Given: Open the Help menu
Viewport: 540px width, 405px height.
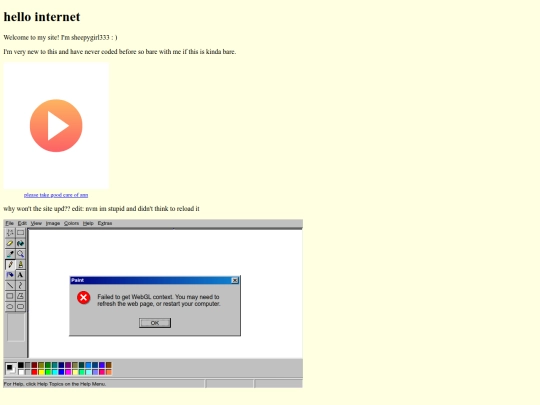Looking at the screenshot, I should pyautogui.click(x=88, y=223).
